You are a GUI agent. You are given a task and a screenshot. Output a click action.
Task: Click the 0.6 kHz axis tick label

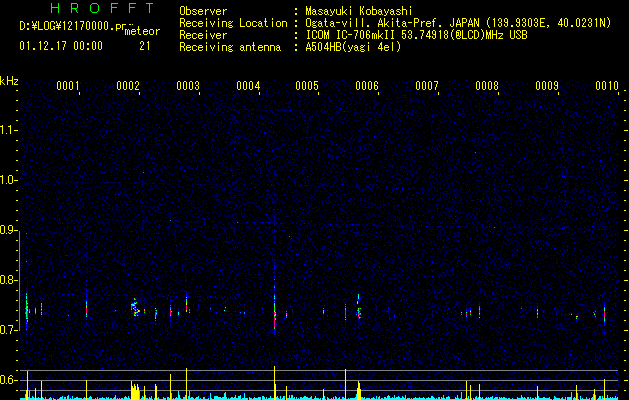point(7,380)
